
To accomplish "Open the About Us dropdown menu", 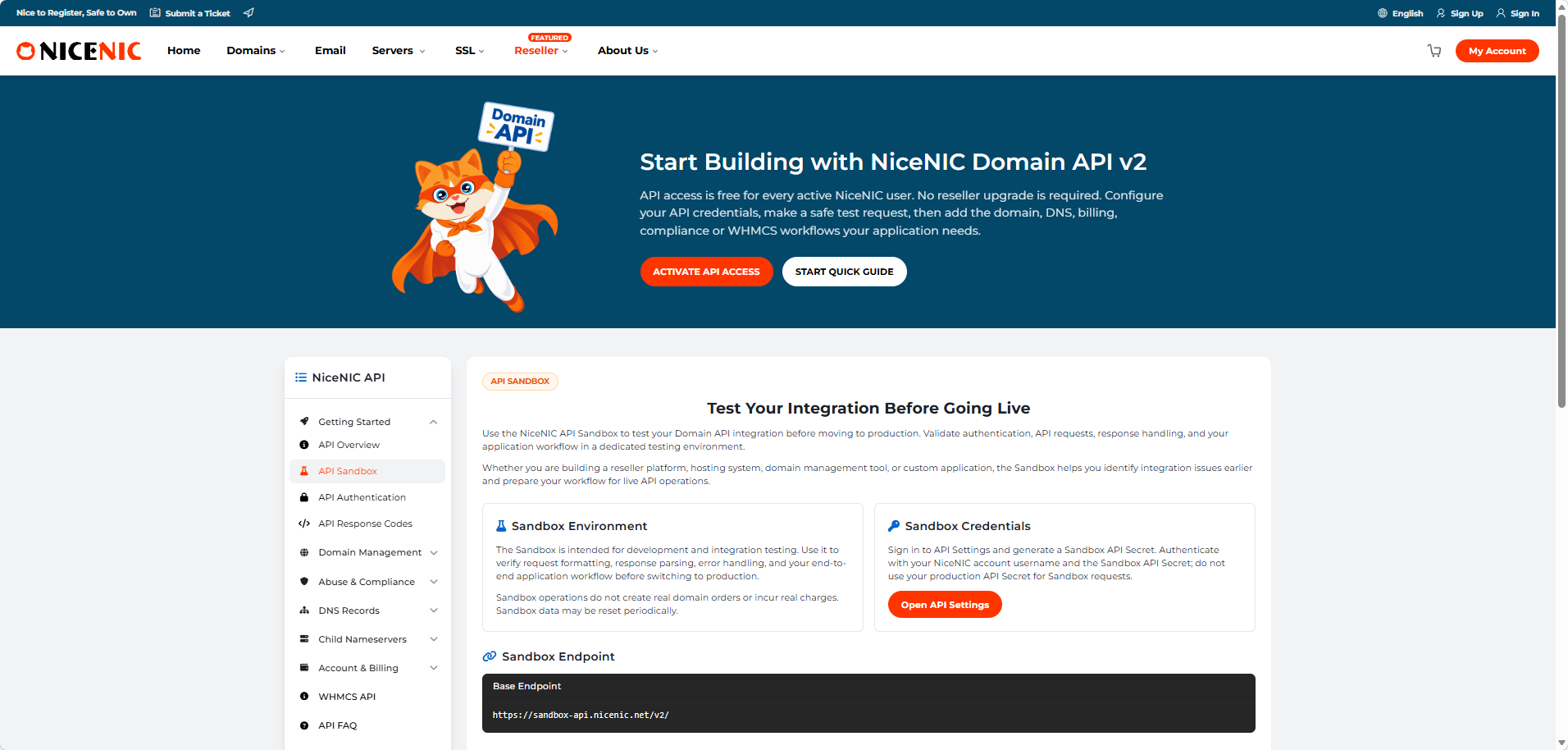I will pos(628,51).
